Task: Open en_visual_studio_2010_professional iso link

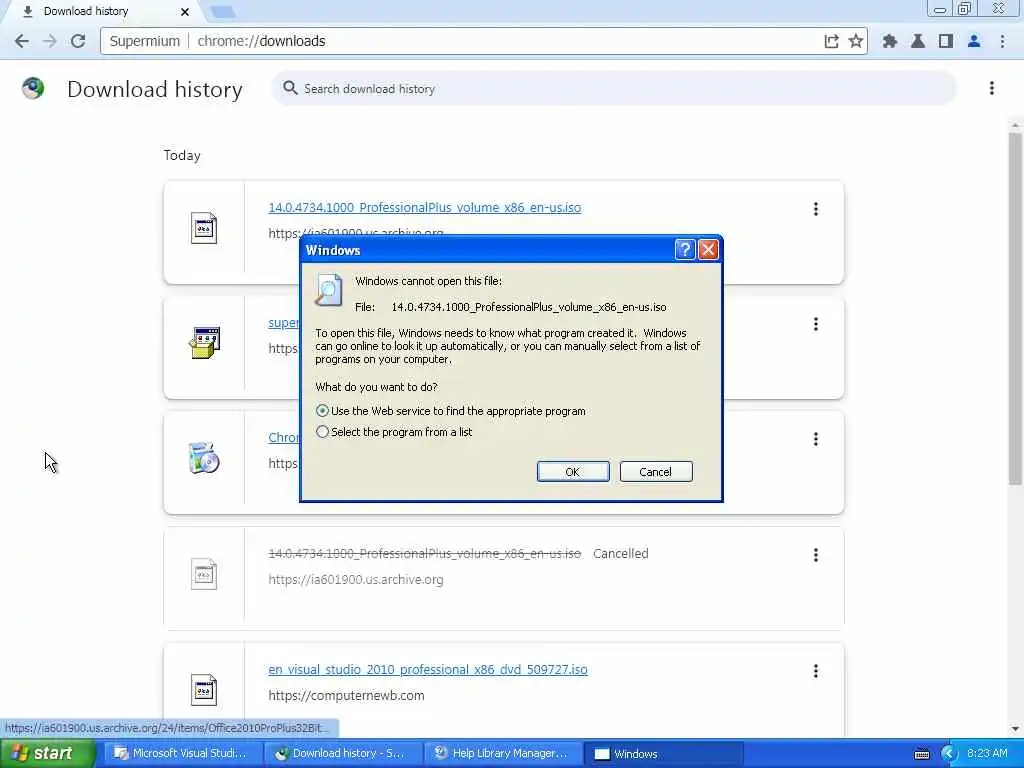Action: pyautogui.click(x=428, y=669)
